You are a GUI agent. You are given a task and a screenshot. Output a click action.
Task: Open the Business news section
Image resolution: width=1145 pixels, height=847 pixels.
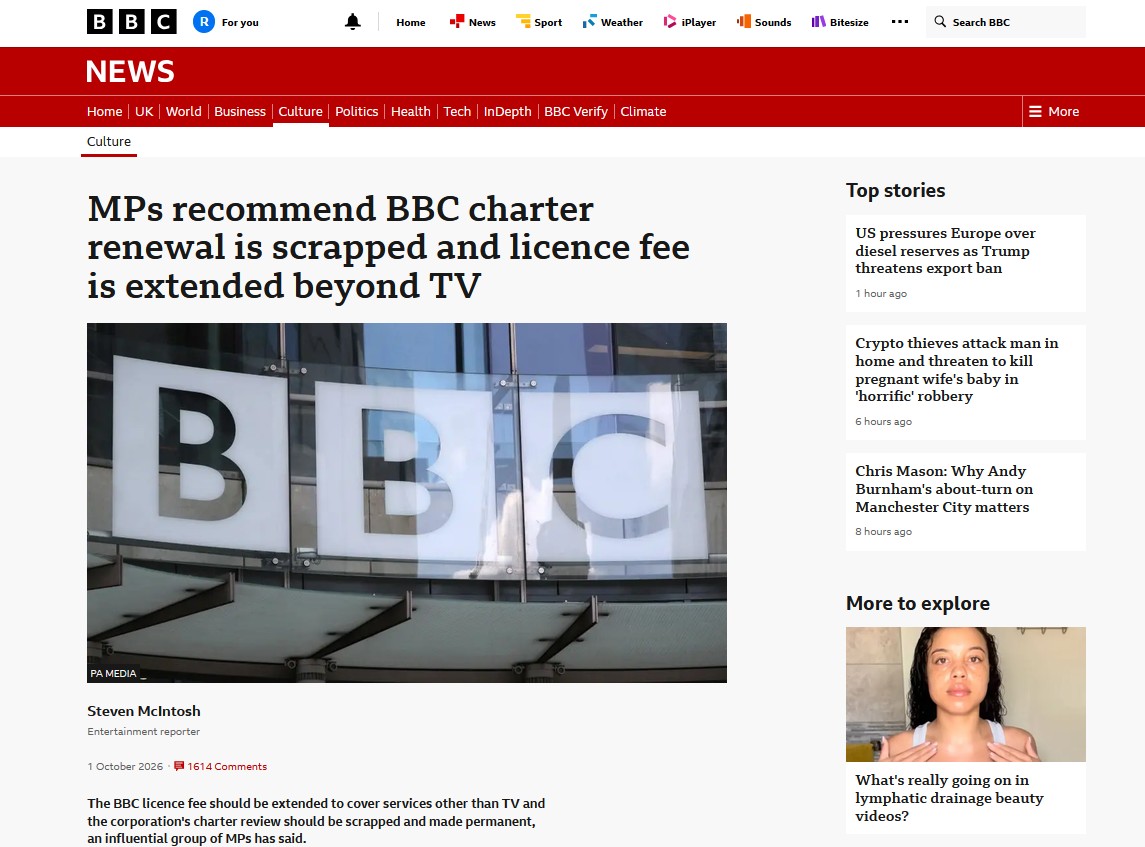(x=240, y=112)
